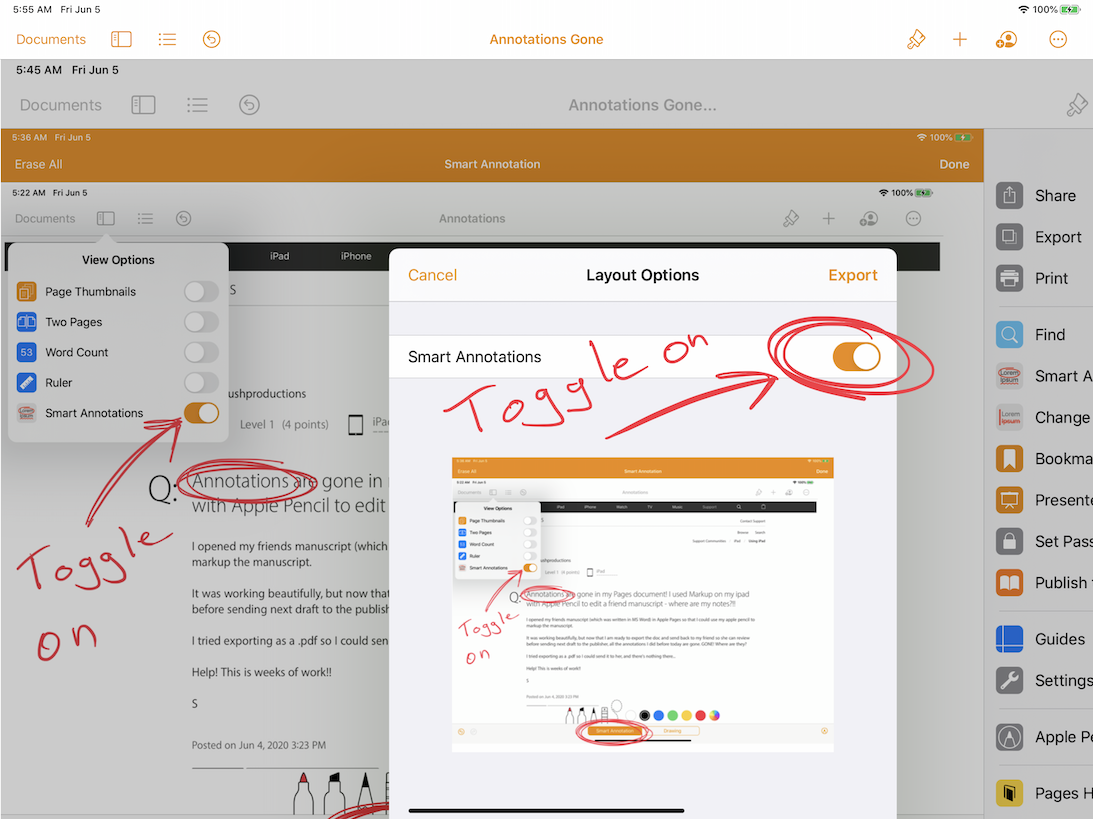
Task: Tap the Undo icon in top orange toolbar
Action: click(x=211, y=39)
